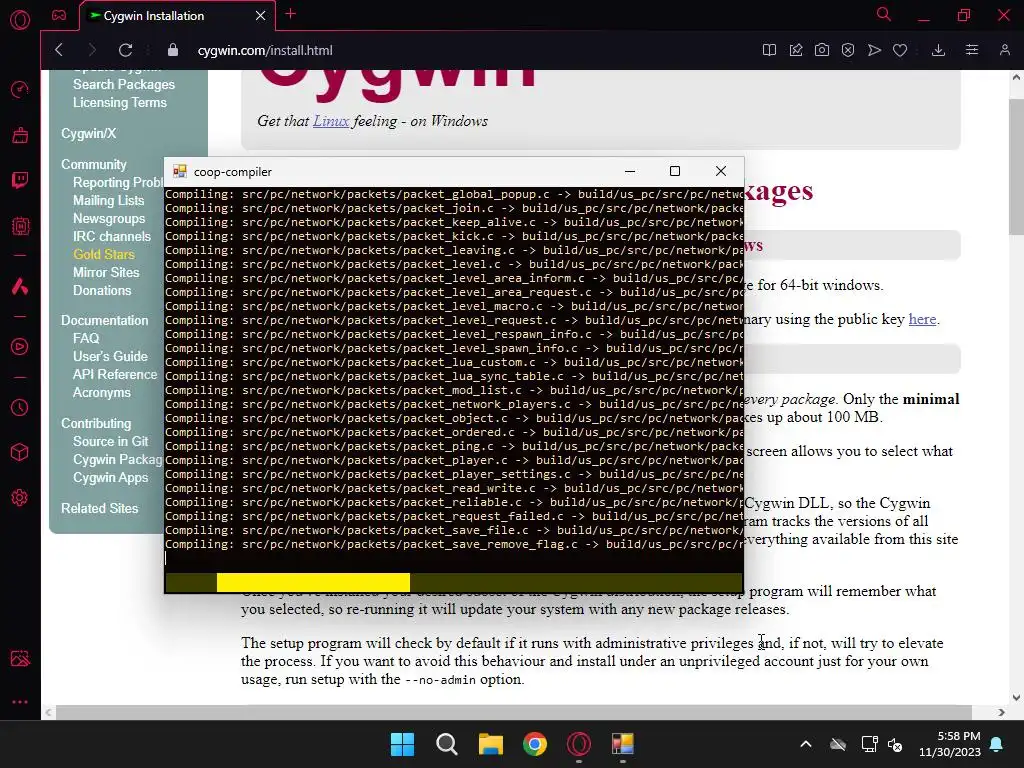Viewport: 1024px width, 768px height.
Task: Open sidebar three-dots setup menu
Action: click(x=20, y=702)
